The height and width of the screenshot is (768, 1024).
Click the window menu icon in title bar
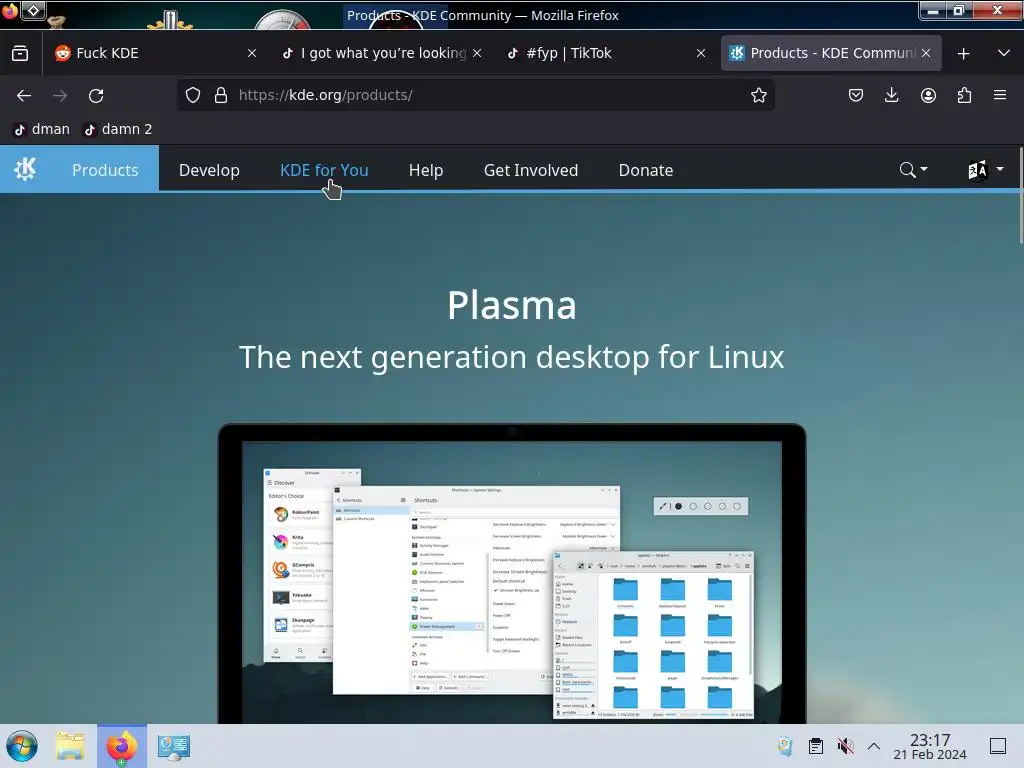(10, 11)
